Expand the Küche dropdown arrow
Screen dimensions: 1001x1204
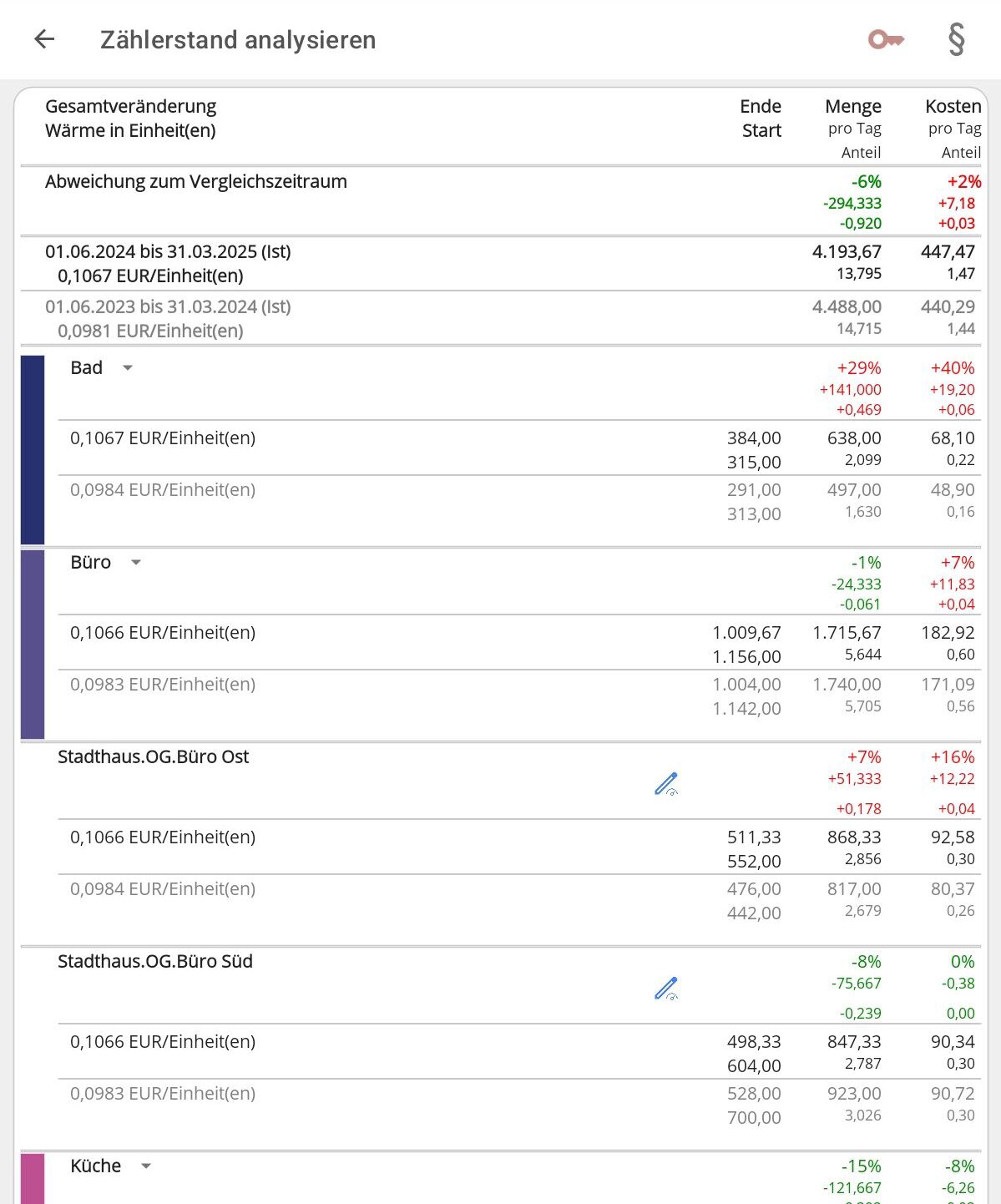click(x=146, y=1166)
